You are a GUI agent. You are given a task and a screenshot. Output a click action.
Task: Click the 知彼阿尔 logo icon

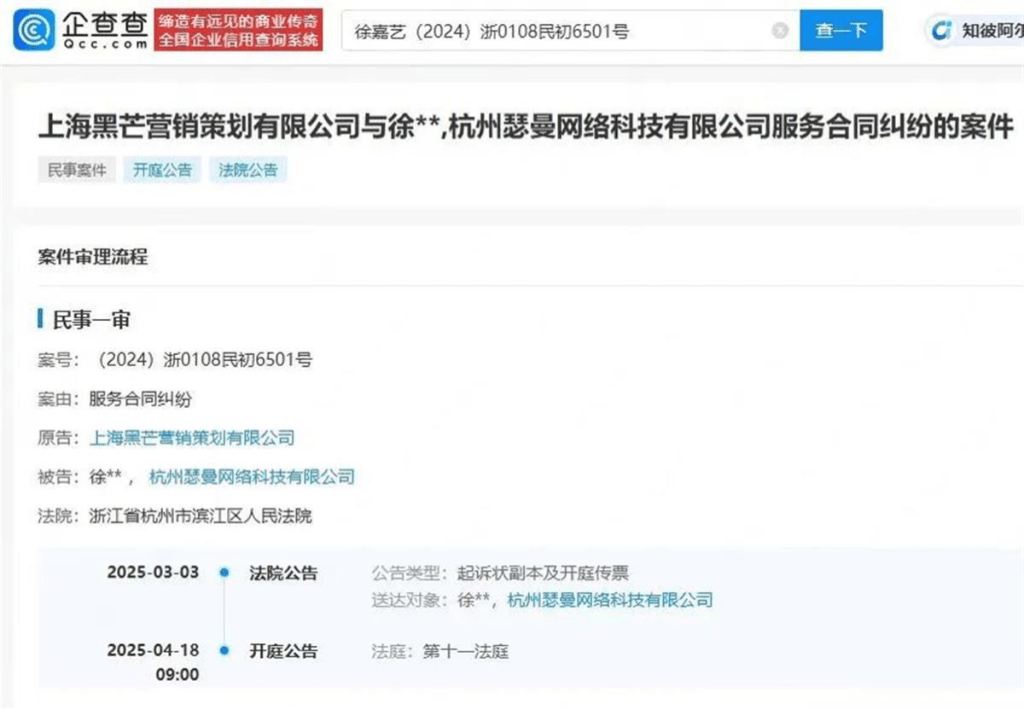click(x=941, y=31)
